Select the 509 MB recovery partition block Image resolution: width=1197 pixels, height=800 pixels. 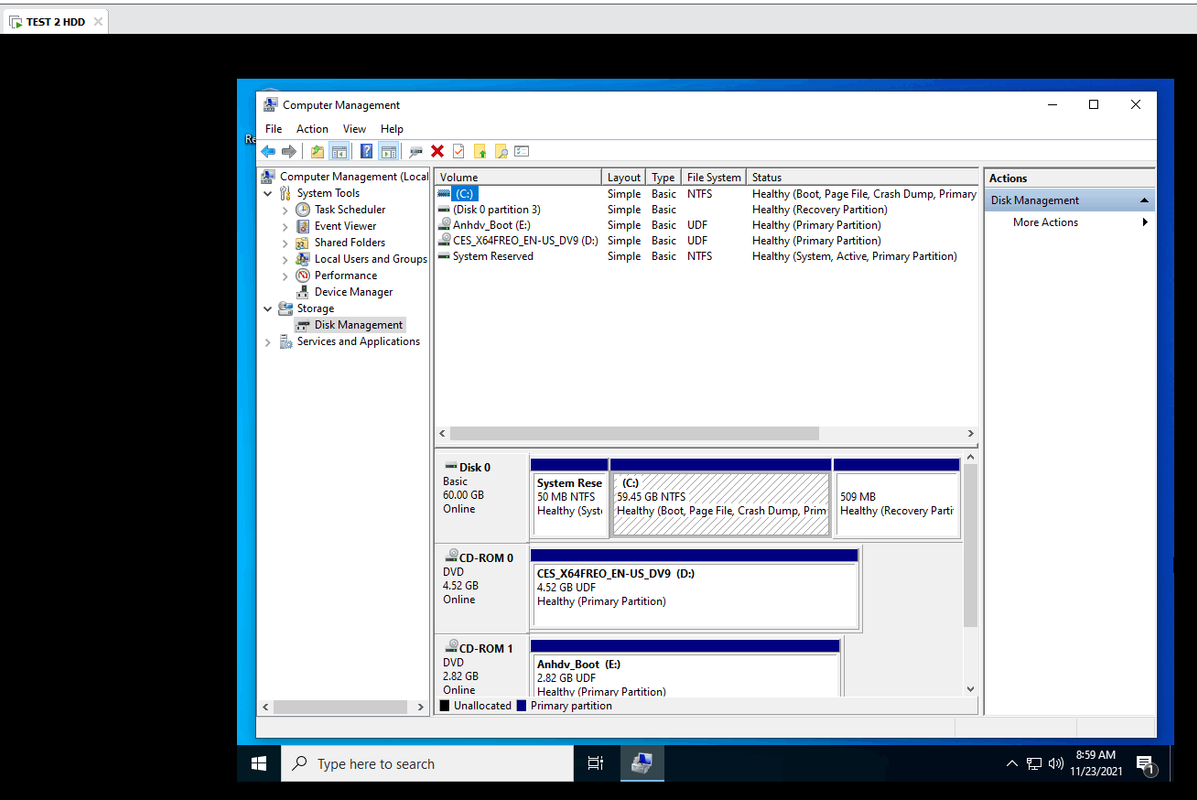coord(896,498)
